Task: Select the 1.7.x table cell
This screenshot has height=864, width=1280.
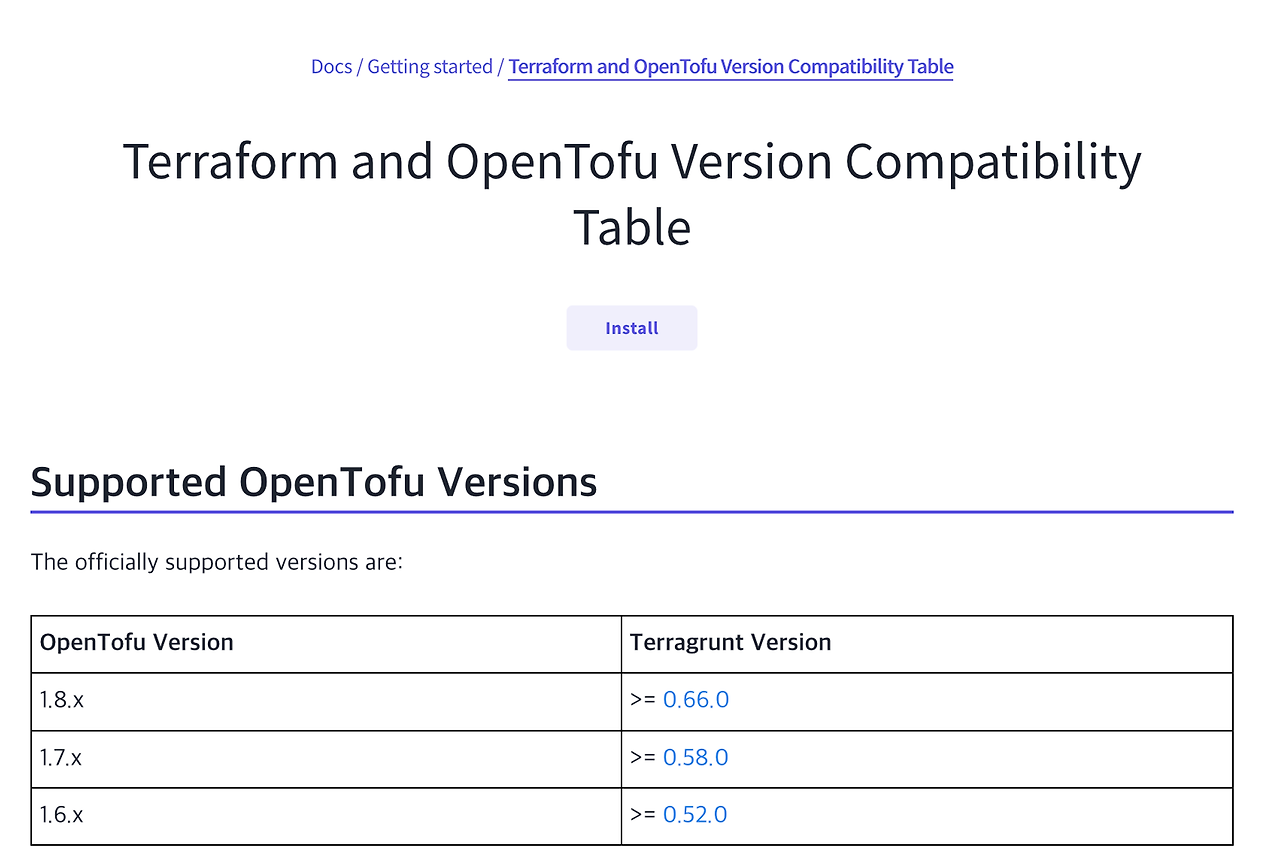Action: 326,758
